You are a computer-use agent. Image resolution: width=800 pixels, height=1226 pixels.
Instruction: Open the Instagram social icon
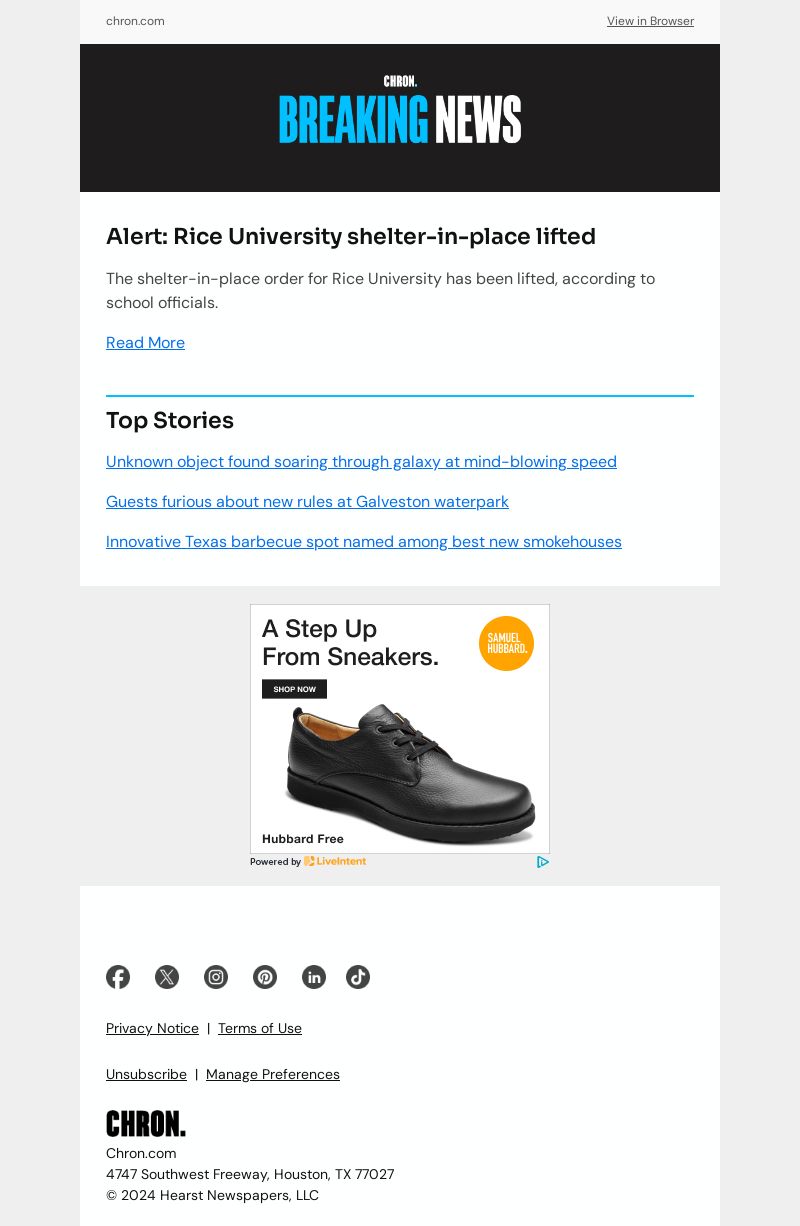pyautogui.click(x=216, y=977)
